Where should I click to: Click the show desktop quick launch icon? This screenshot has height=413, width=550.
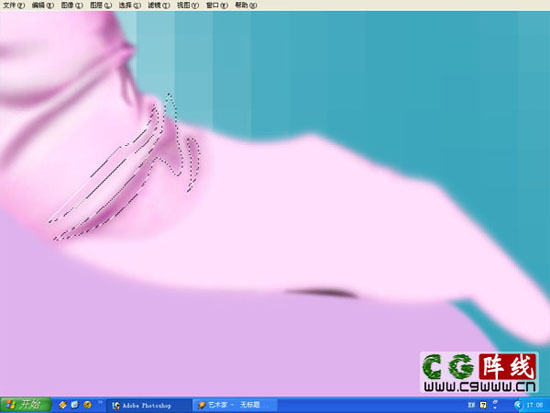click(75, 405)
